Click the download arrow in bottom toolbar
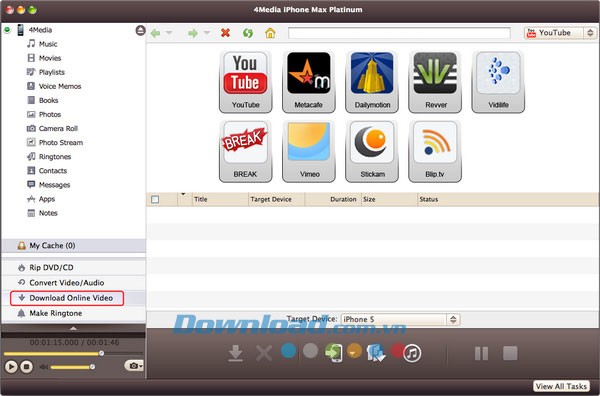Viewport: 600px width, 396px height. click(235, 353)
